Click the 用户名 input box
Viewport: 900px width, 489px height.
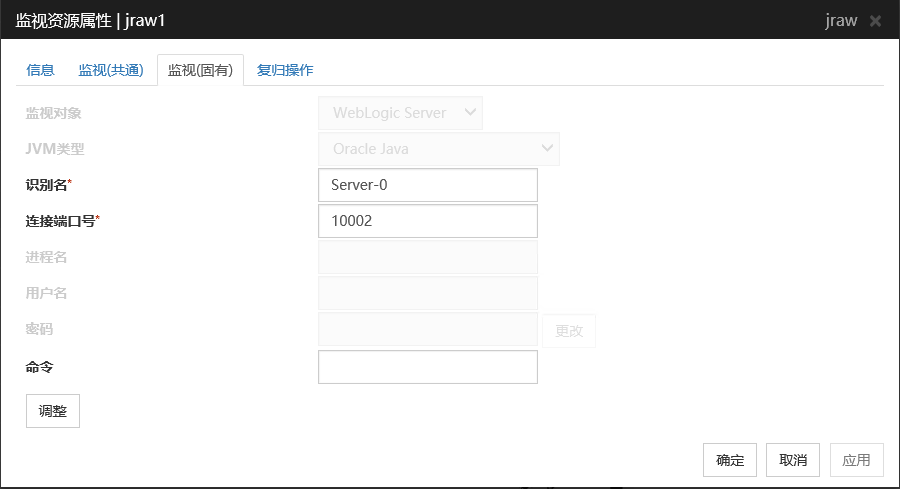point(427,293)
